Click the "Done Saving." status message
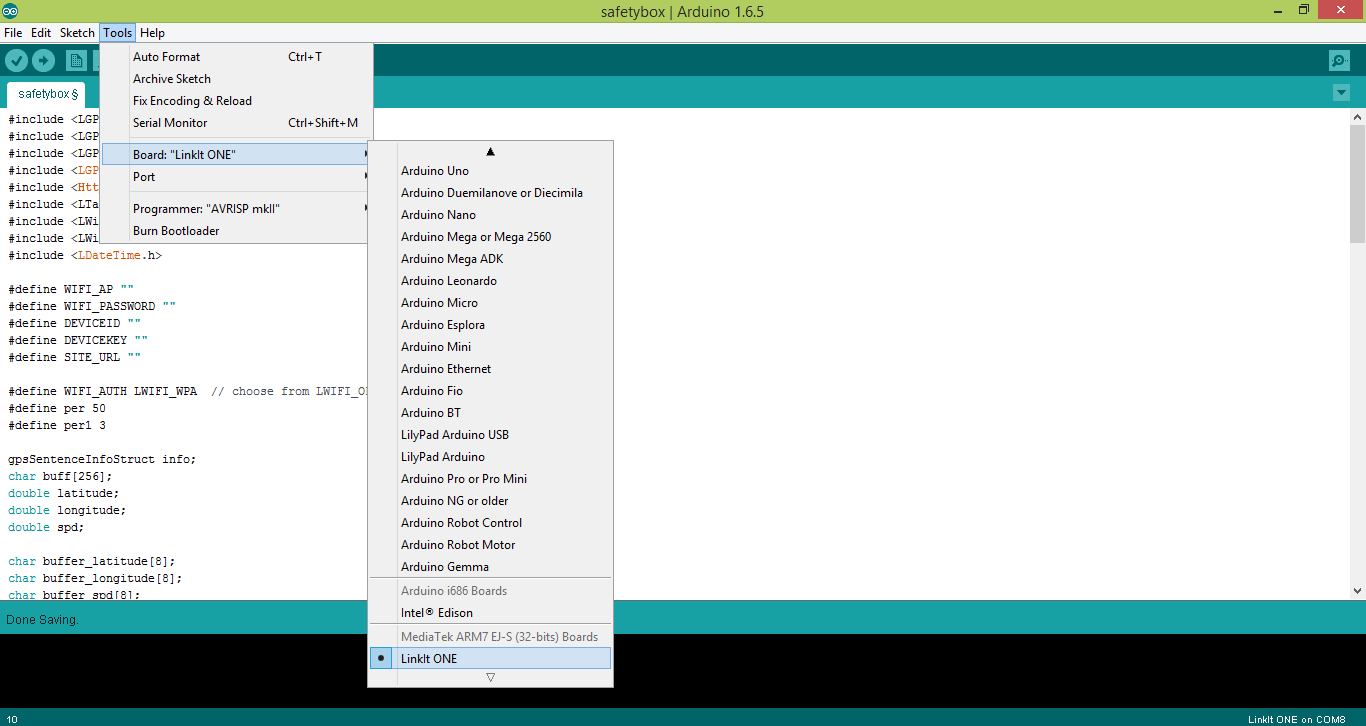Viewport: 1366px width, 726px height. click(x=42, y=620)
